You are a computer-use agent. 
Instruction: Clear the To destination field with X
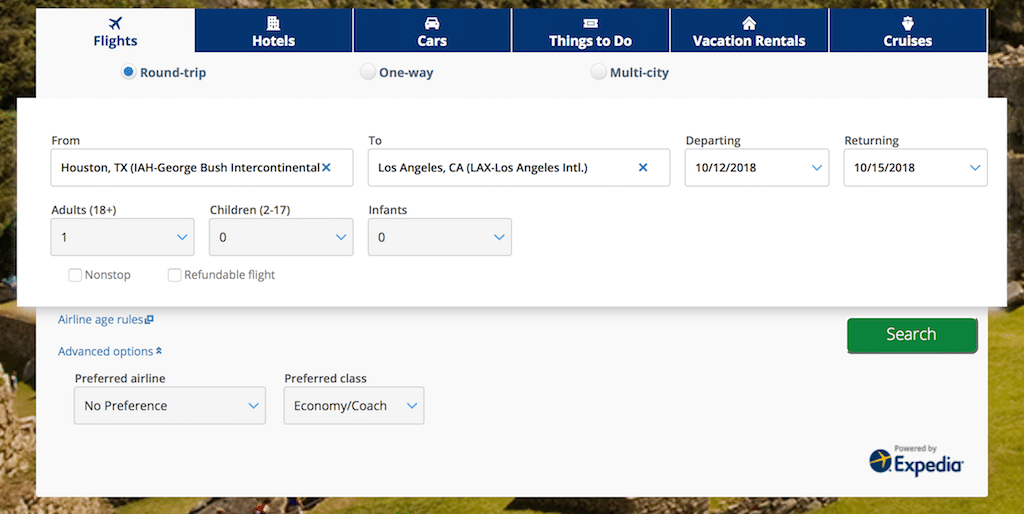click(x=643, y=168)
